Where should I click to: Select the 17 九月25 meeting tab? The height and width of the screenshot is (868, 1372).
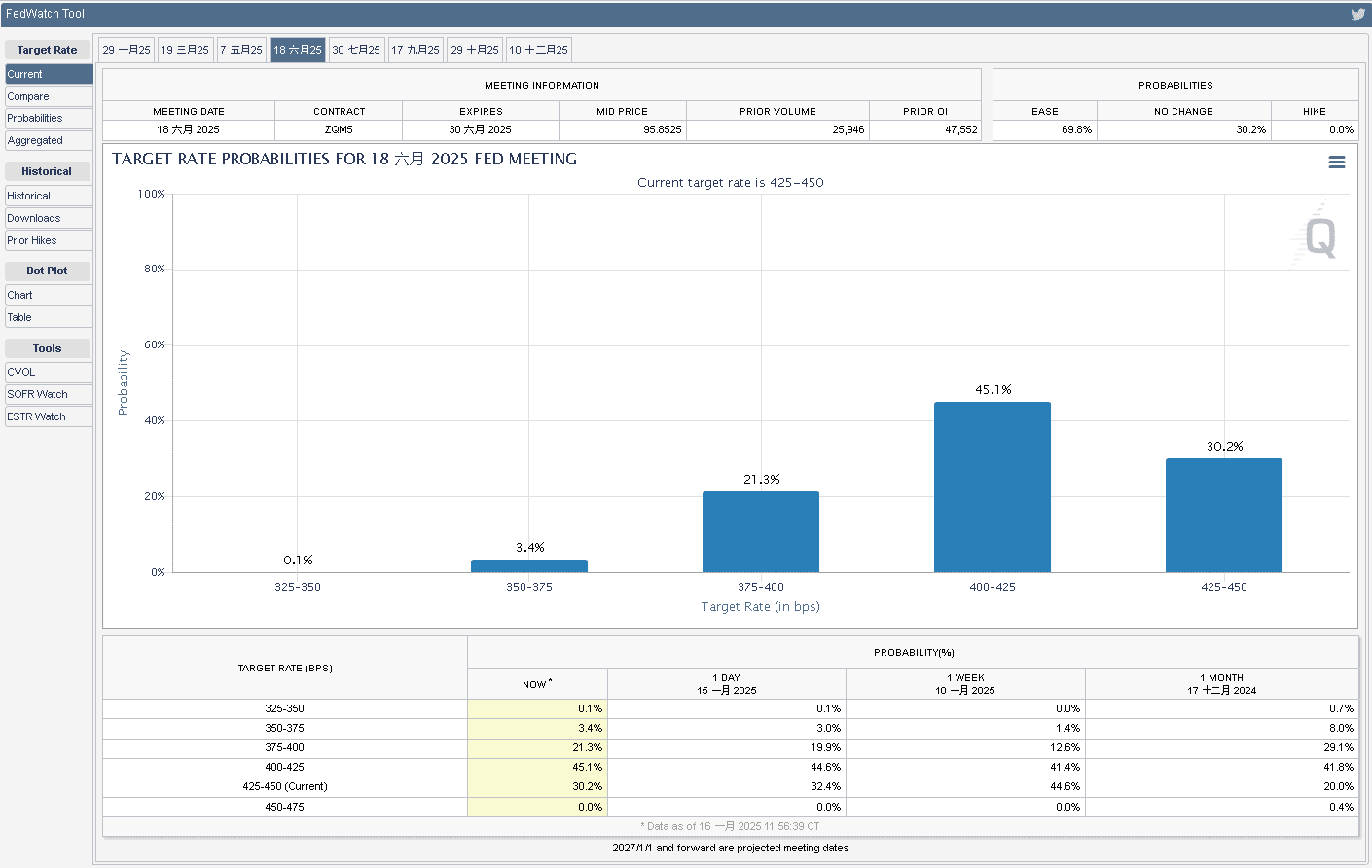click(415, 50)
